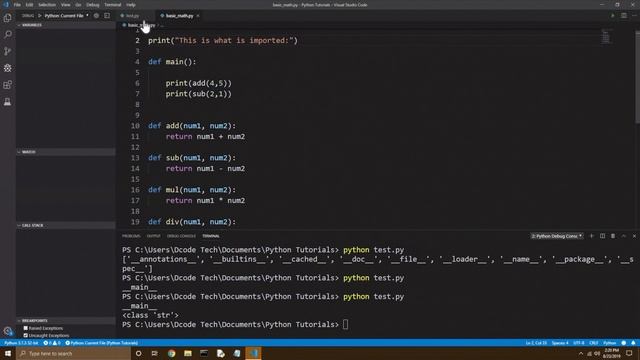
Task: Toggle the Uncaught Exceptions checkbox
Action: [26, 336]
